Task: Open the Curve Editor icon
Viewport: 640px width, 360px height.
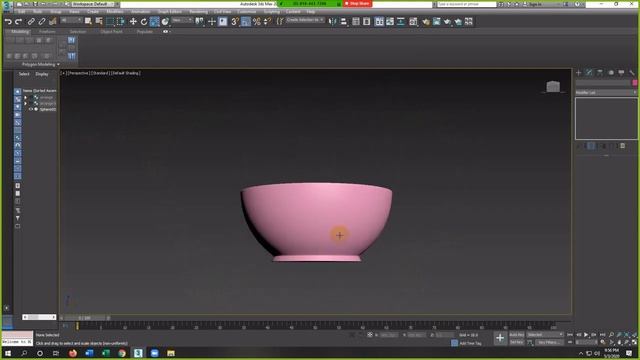Action: click(390, 22)
